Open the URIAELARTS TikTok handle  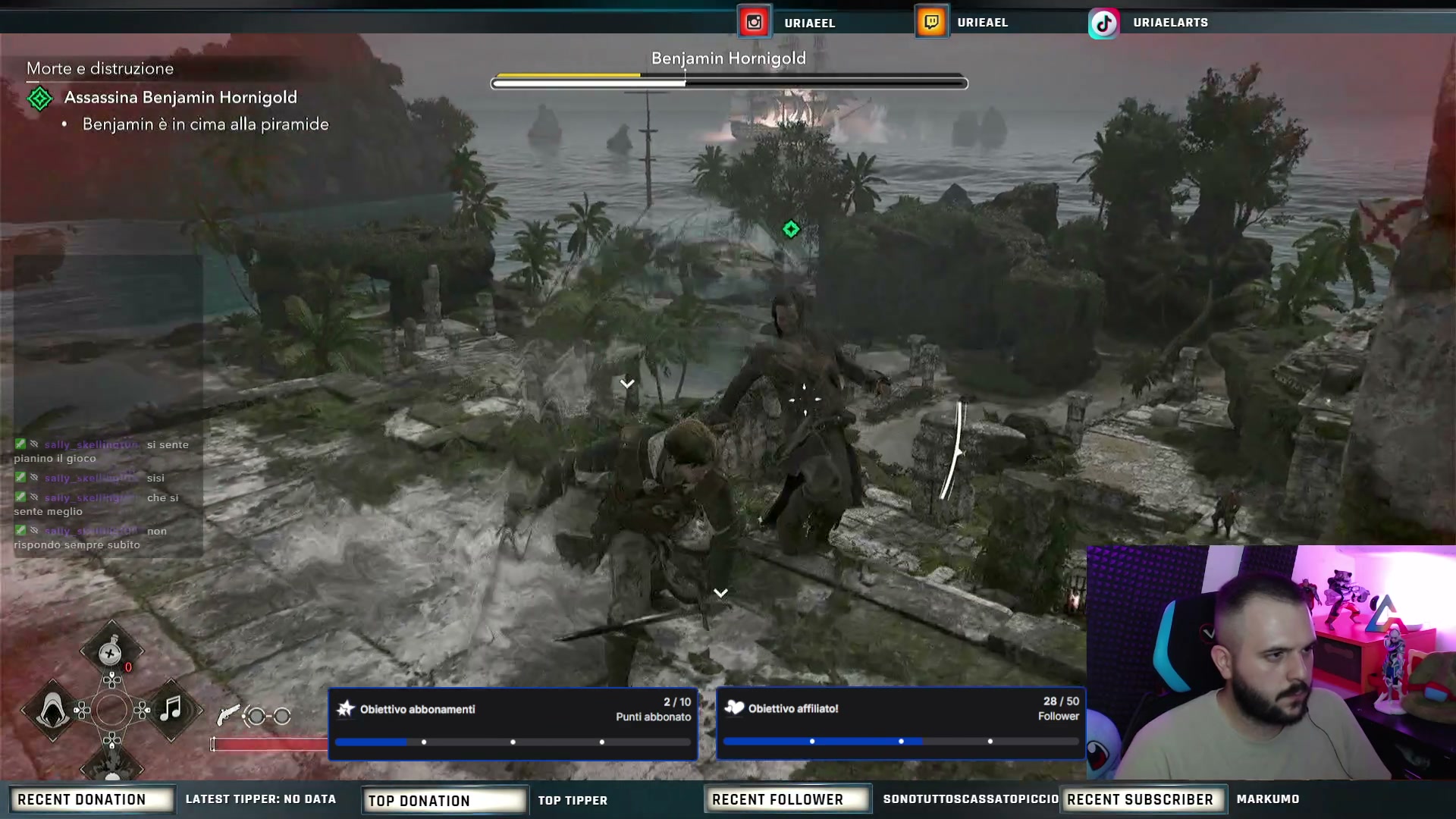click(1171, 22)
